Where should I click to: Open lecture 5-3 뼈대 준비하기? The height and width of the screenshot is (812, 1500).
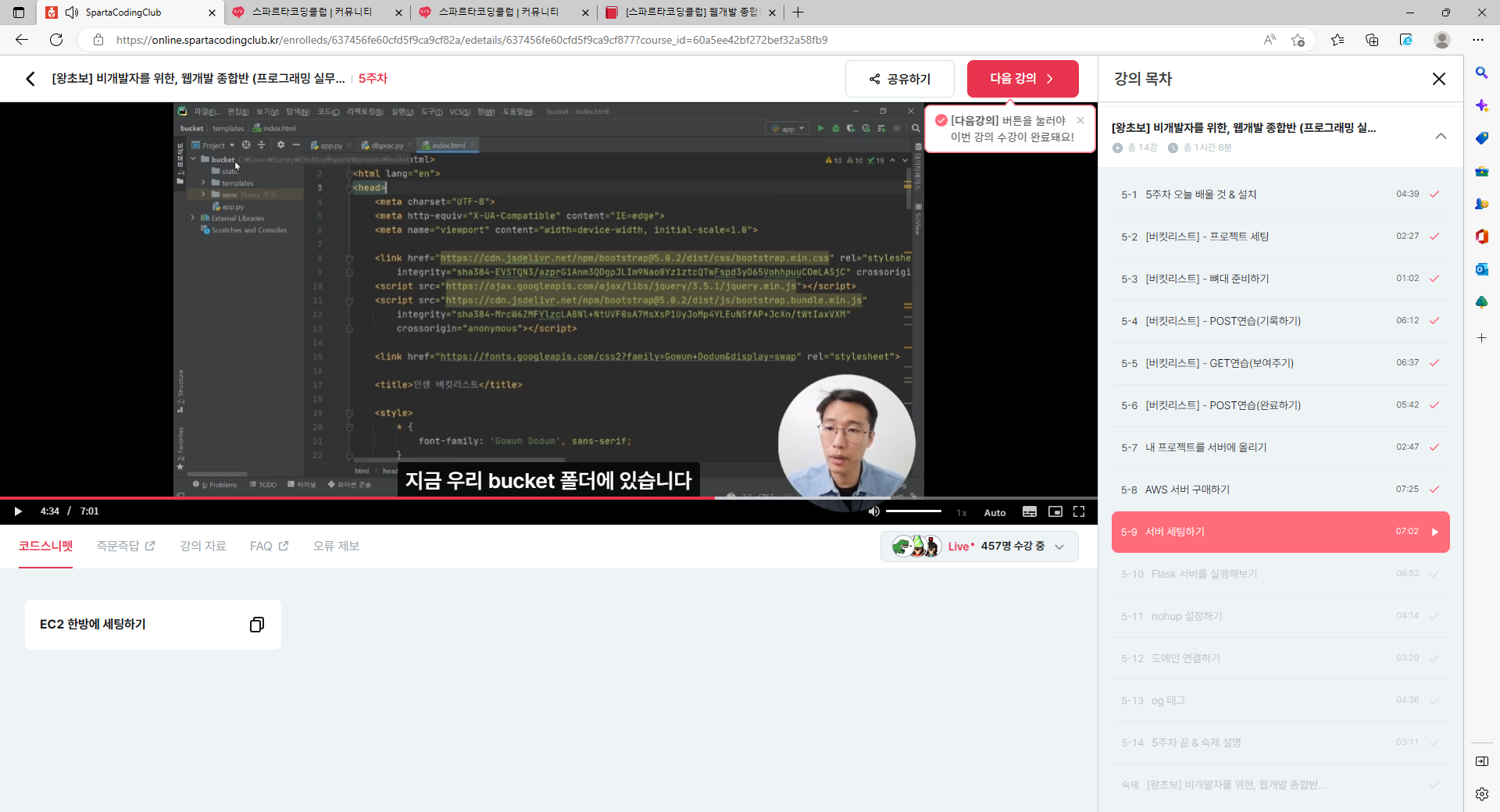click(1280, 279)
